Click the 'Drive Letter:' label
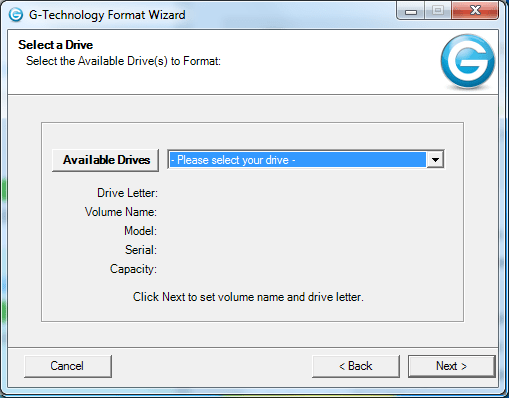This screenshot has width=509, height=398. tap(127, 193)
